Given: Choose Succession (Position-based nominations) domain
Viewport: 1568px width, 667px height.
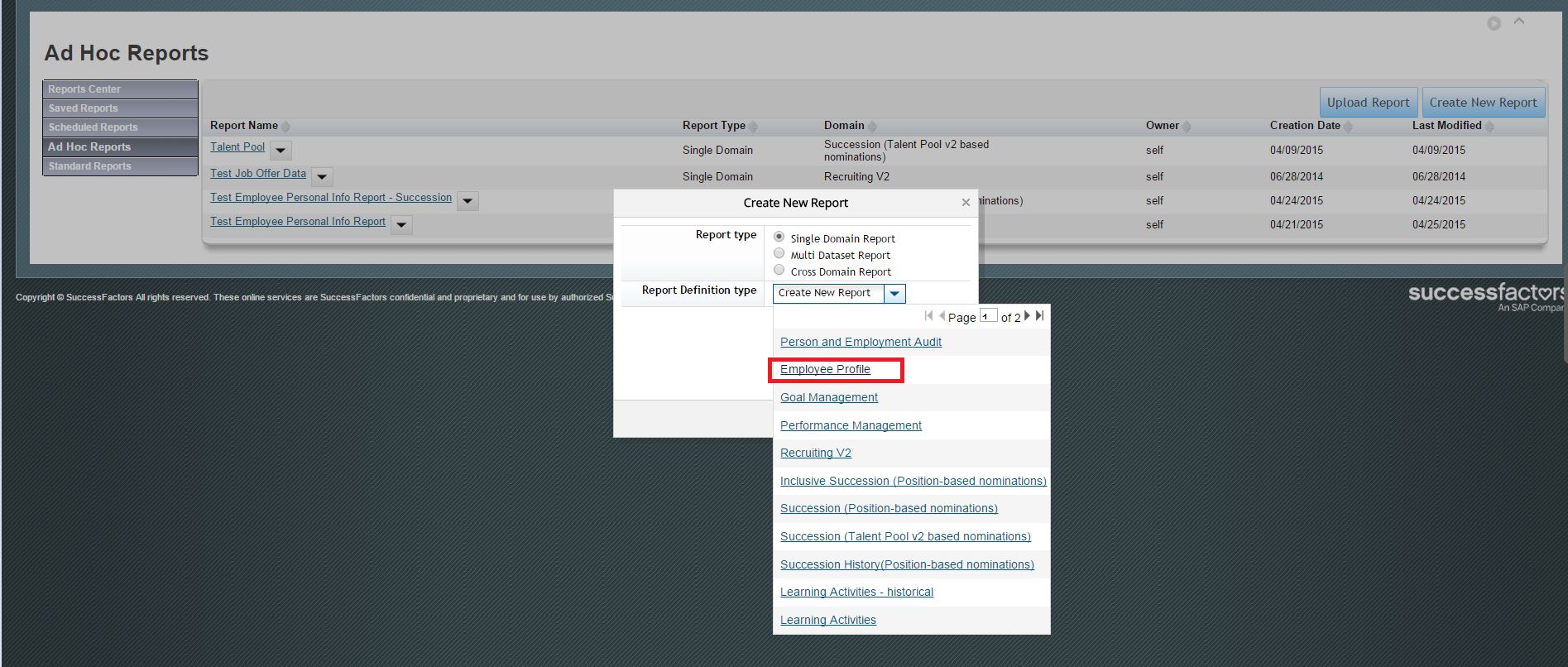Looking at the screenshot, I should click(889, 509).
